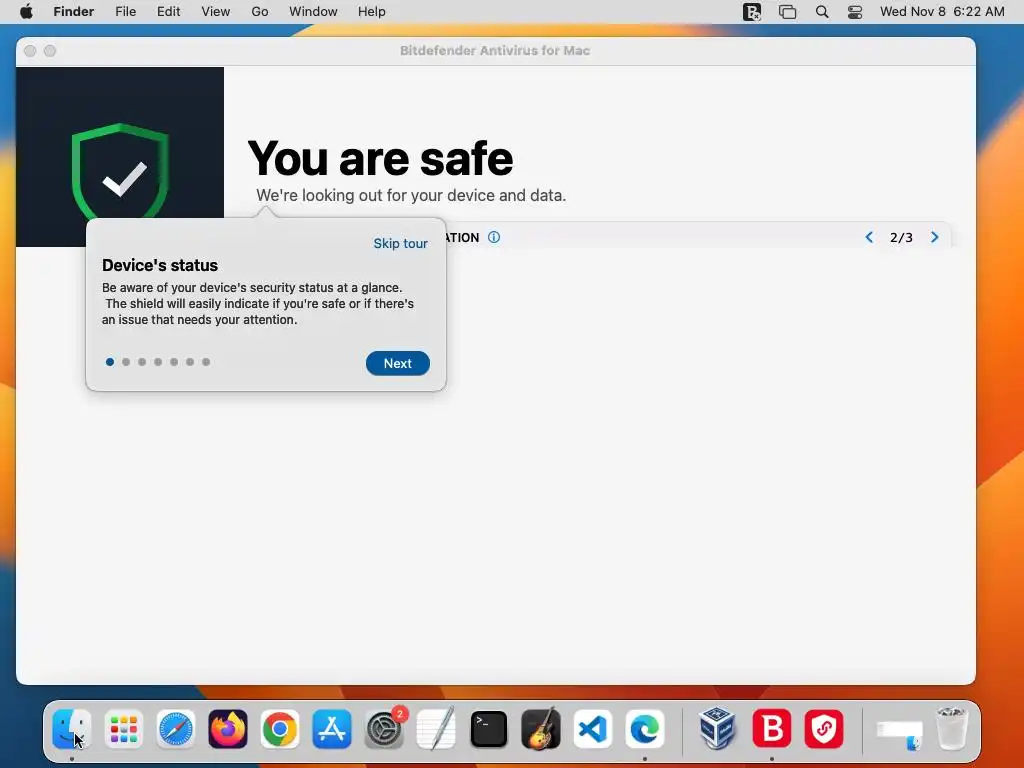Click the green shield status icon
Viewport: 1024px width, 768px height.
coord(120,171)
